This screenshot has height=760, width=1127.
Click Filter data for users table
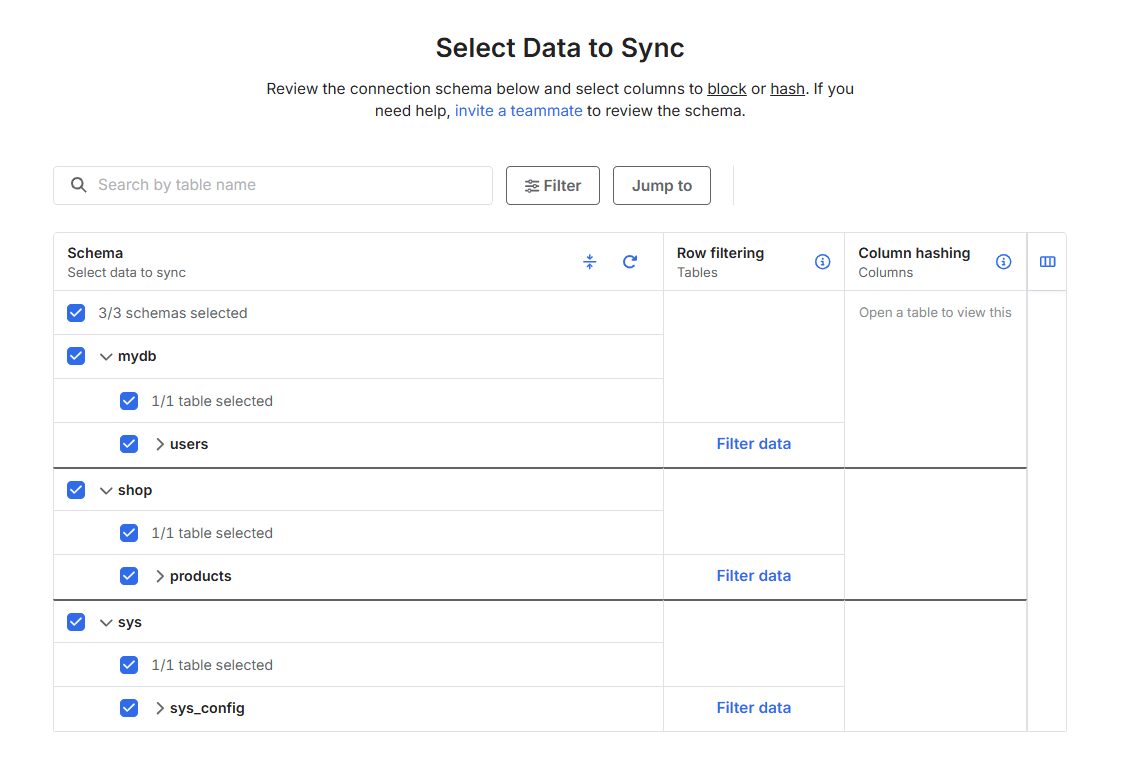753,444
